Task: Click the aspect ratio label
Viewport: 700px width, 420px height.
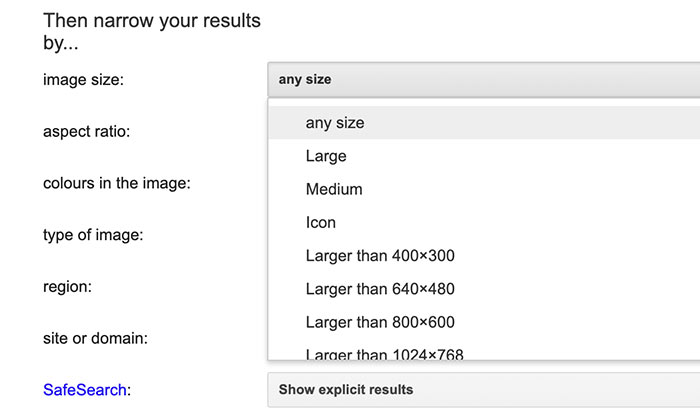Action: point(87,131)
